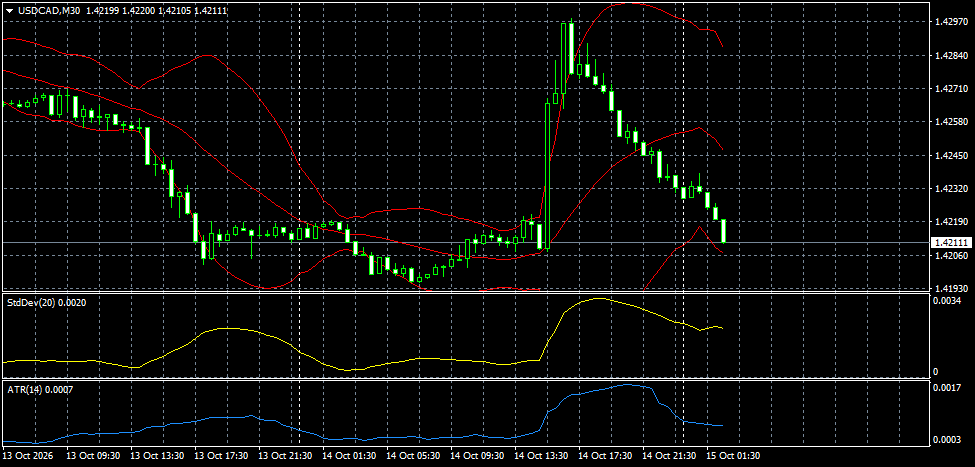Click the 0.0034 value on StdDev scale
975x467 pixels.
[x=948, y=300]
